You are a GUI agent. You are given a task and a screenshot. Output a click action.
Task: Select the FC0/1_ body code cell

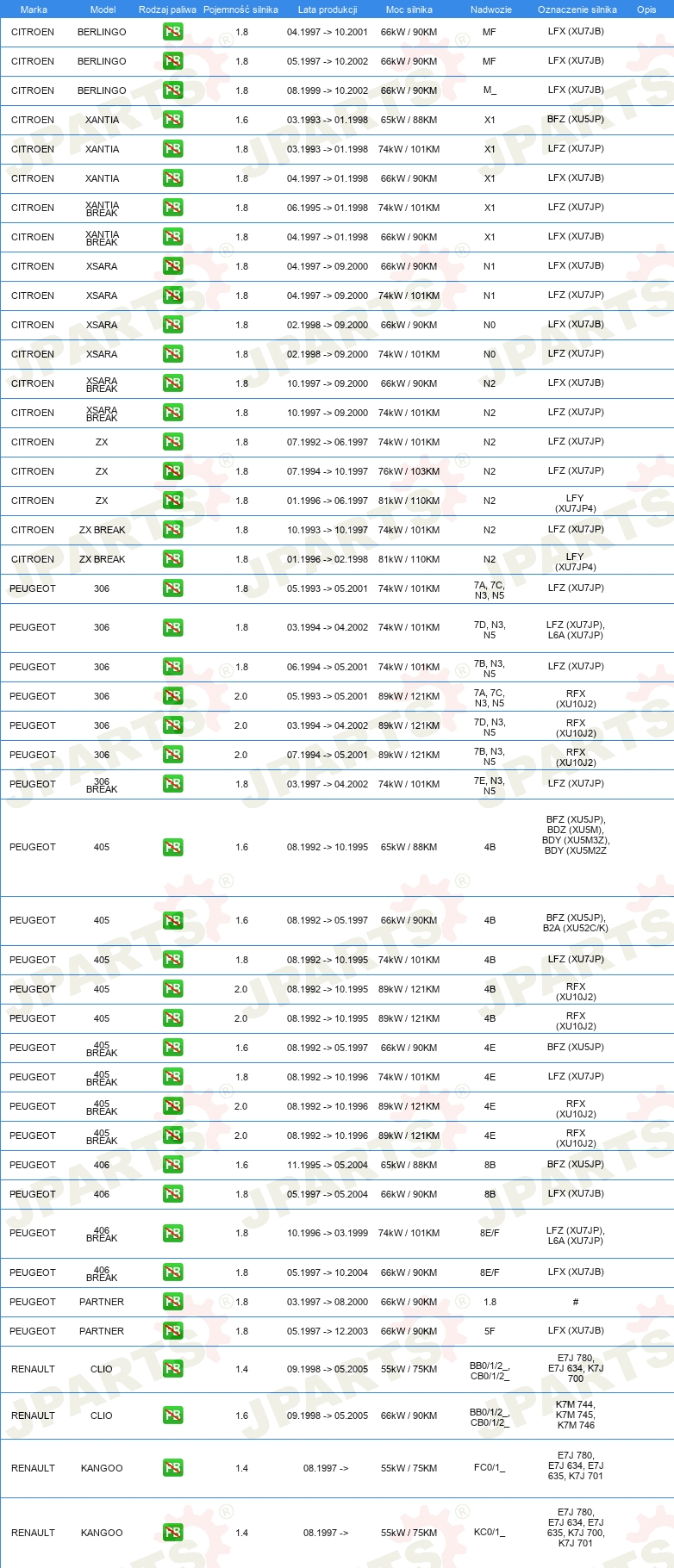[x=490, y=1468]
